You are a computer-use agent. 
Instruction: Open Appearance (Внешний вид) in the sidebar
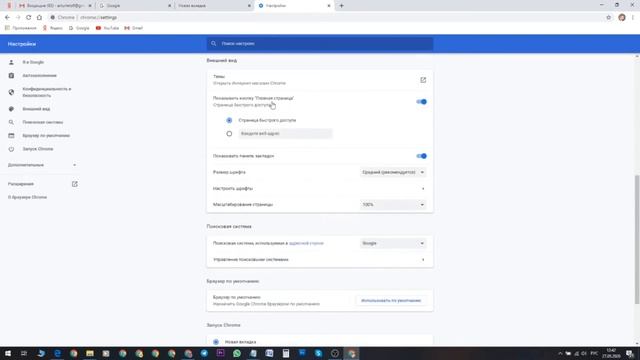36,109
